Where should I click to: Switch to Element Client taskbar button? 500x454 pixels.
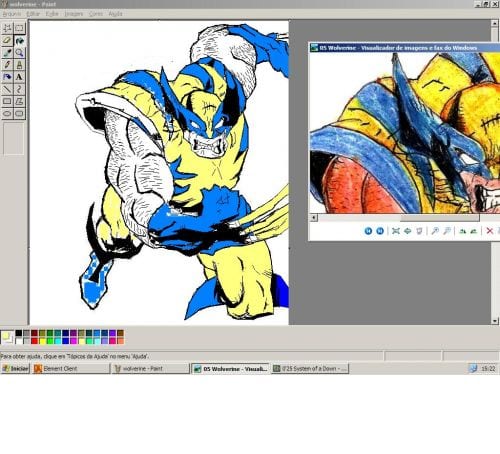[x=71, y=368]
